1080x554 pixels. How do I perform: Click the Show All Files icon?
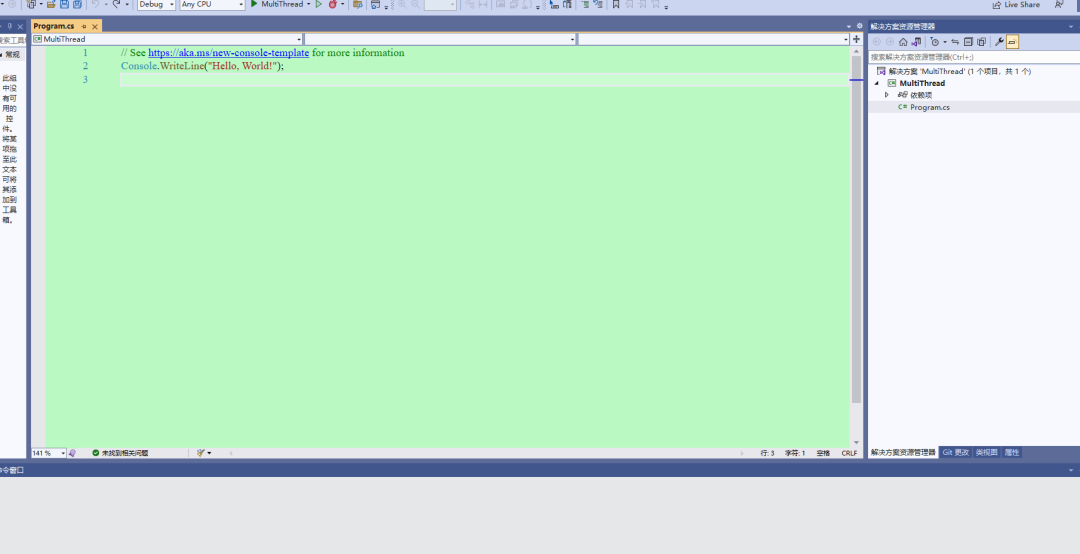click(982, 42)
